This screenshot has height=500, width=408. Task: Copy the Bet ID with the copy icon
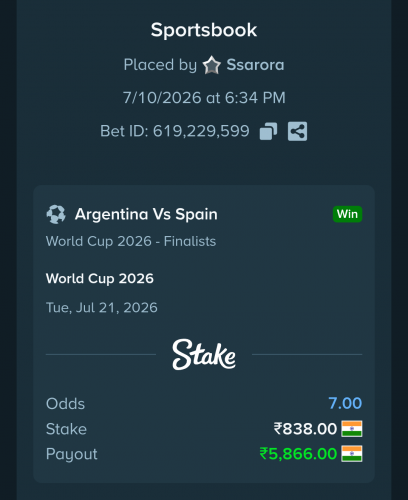click(x=268, y=131)
